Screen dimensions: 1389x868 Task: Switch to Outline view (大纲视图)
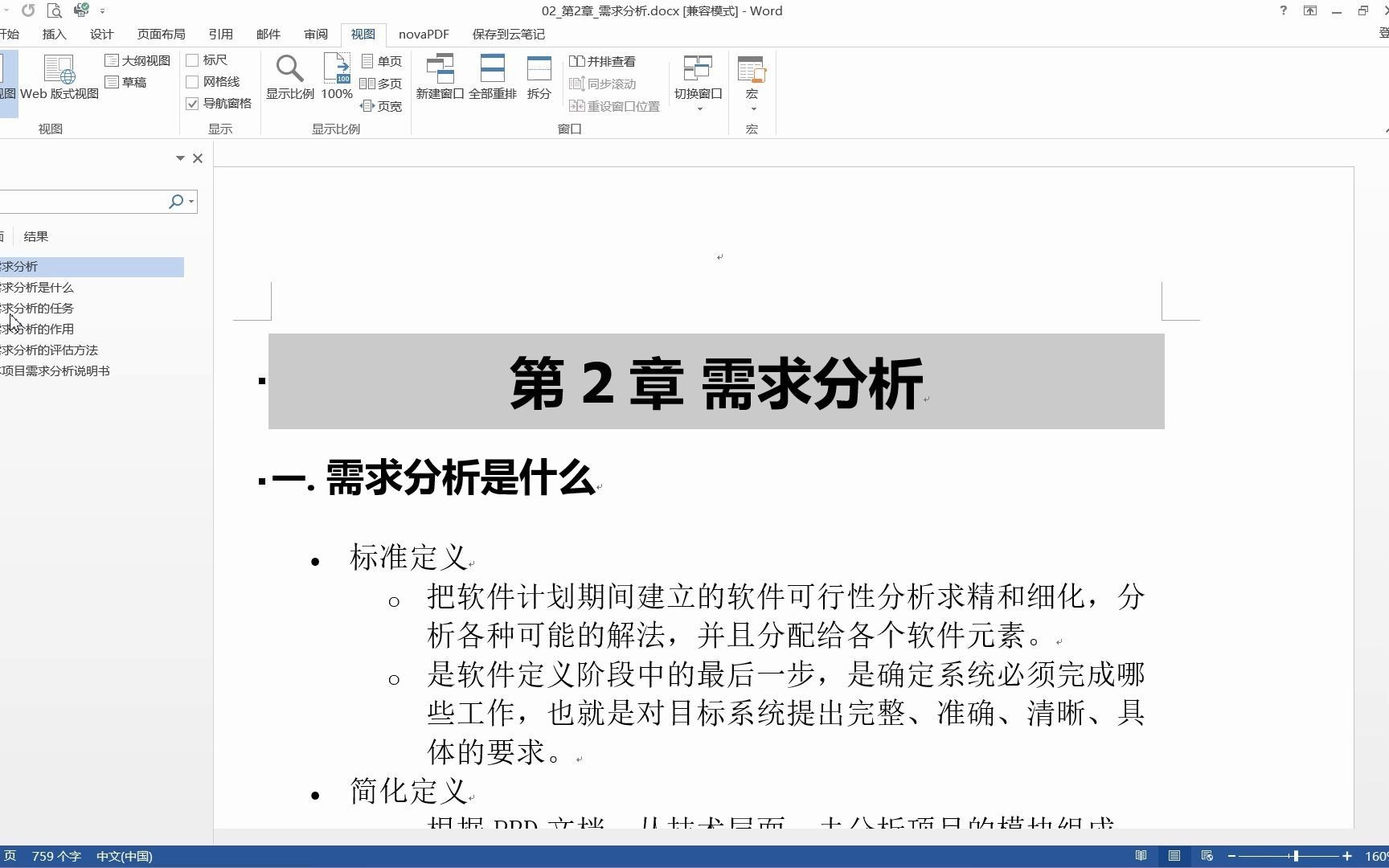pyautogui.click(x=137, y=60)
